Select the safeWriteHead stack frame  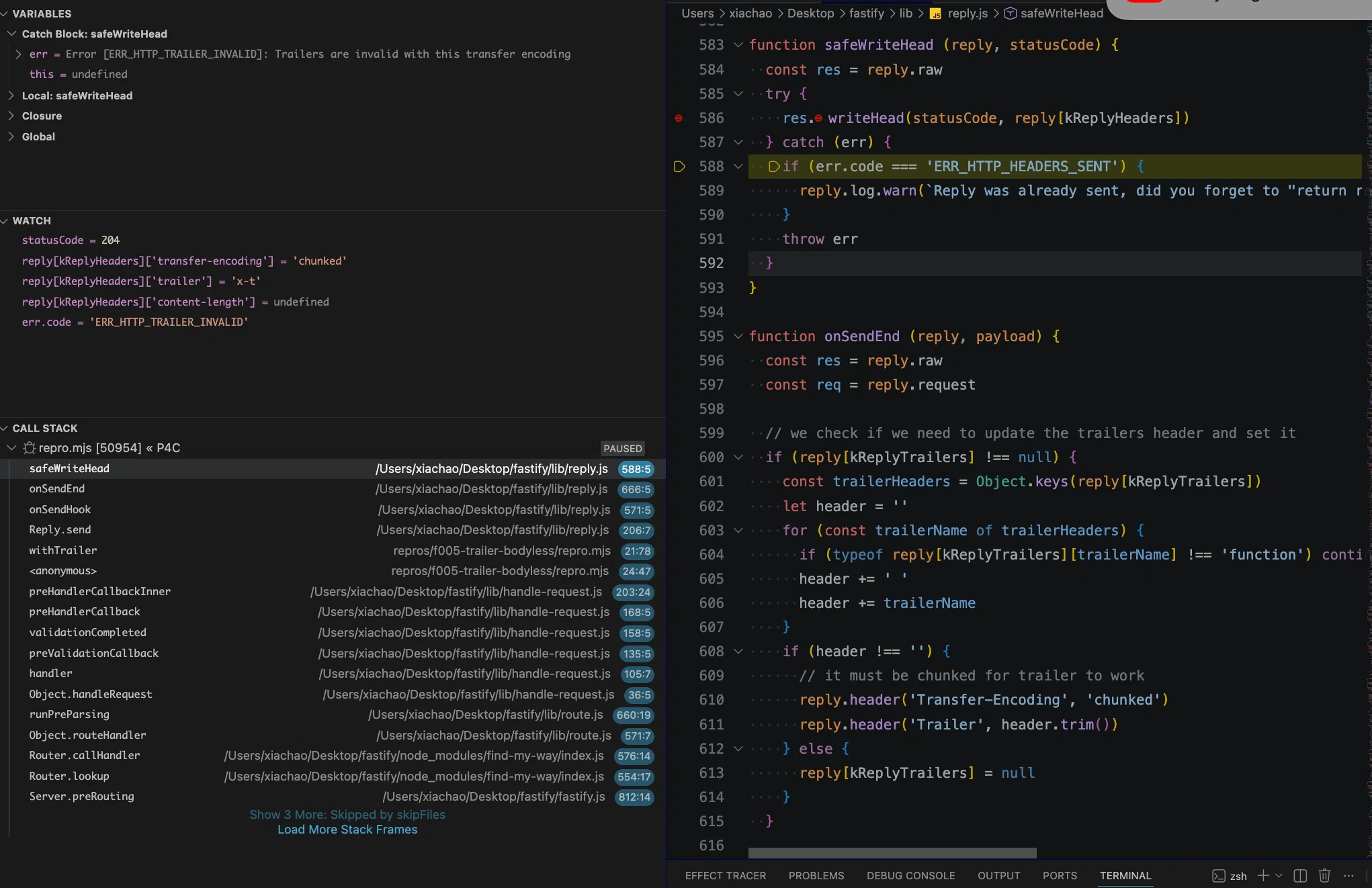click(x=333, y=469)
